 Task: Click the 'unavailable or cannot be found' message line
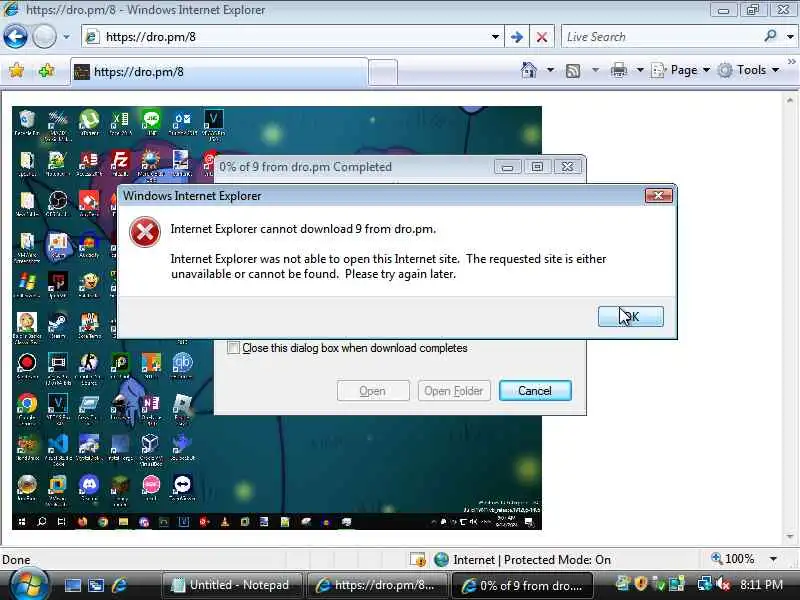(313, 274)
